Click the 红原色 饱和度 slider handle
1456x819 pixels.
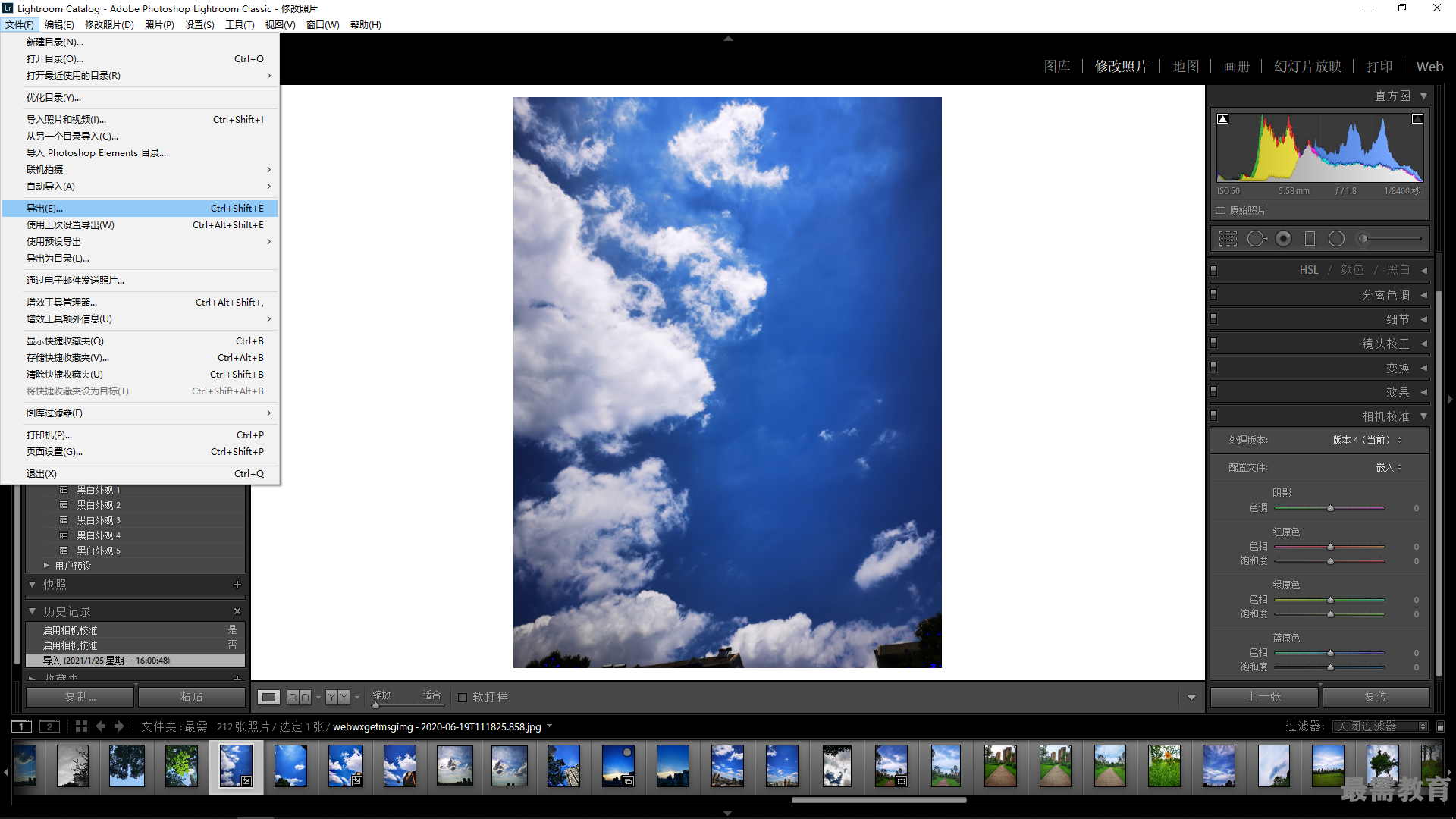coord(1330,561)
